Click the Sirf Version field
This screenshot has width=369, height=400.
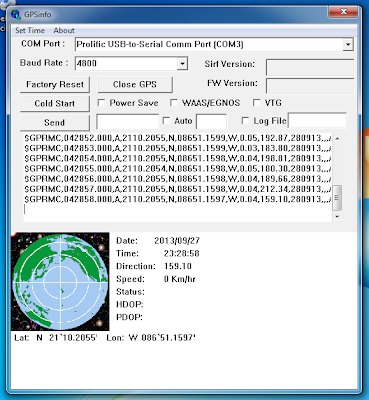pos(310,67)
